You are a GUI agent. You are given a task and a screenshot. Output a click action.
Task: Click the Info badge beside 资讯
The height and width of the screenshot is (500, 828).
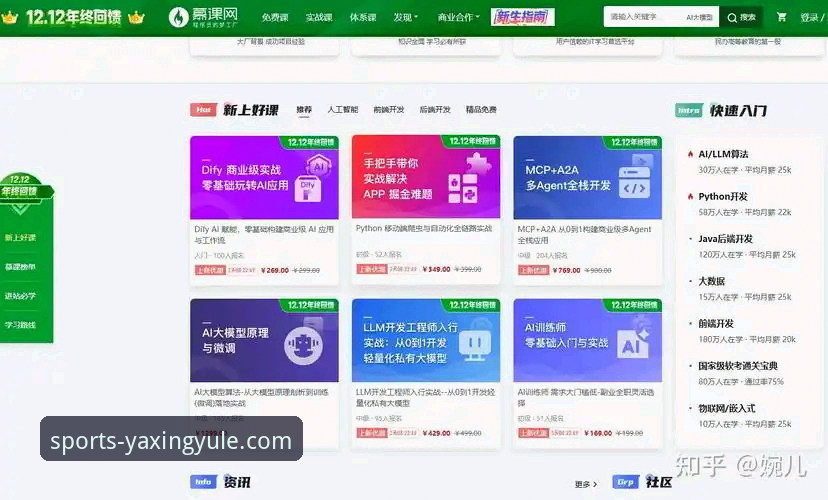[x=203, y=482]
